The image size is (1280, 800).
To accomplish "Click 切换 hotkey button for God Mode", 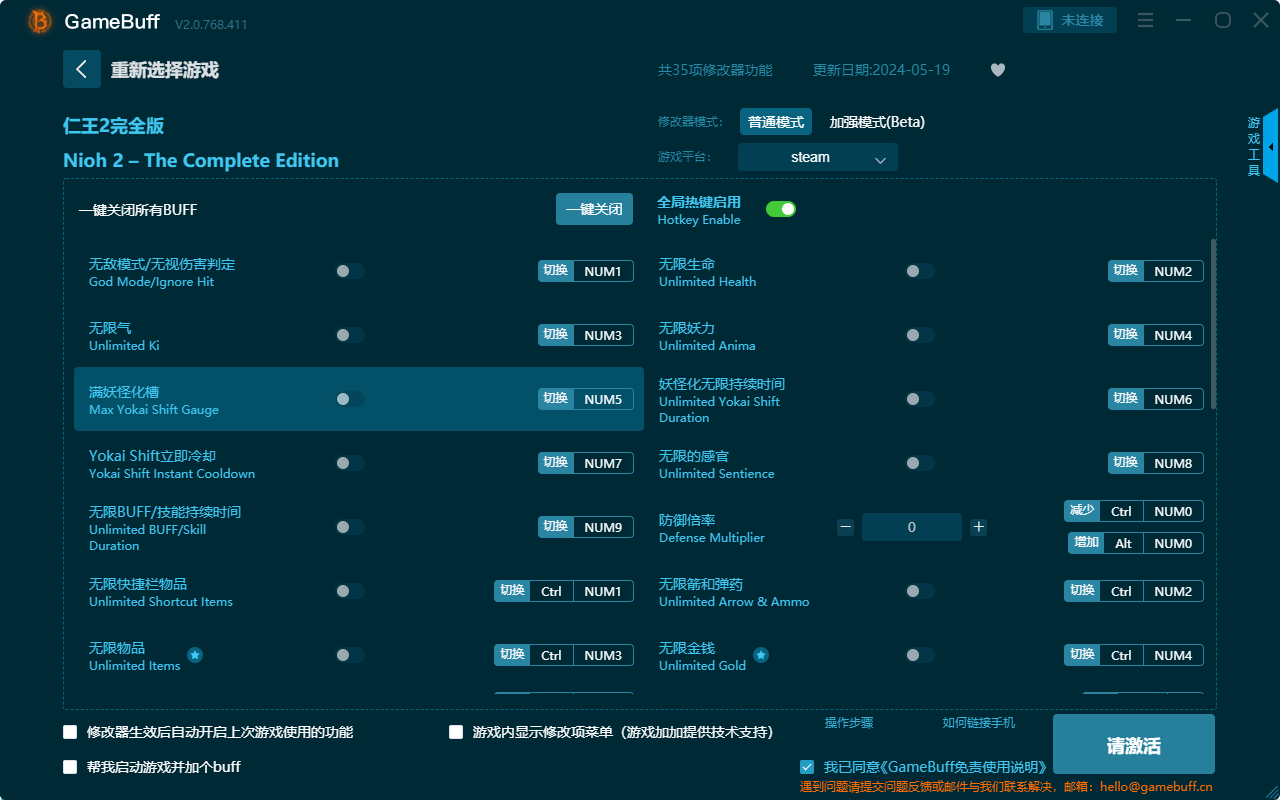I will (556, 271).
